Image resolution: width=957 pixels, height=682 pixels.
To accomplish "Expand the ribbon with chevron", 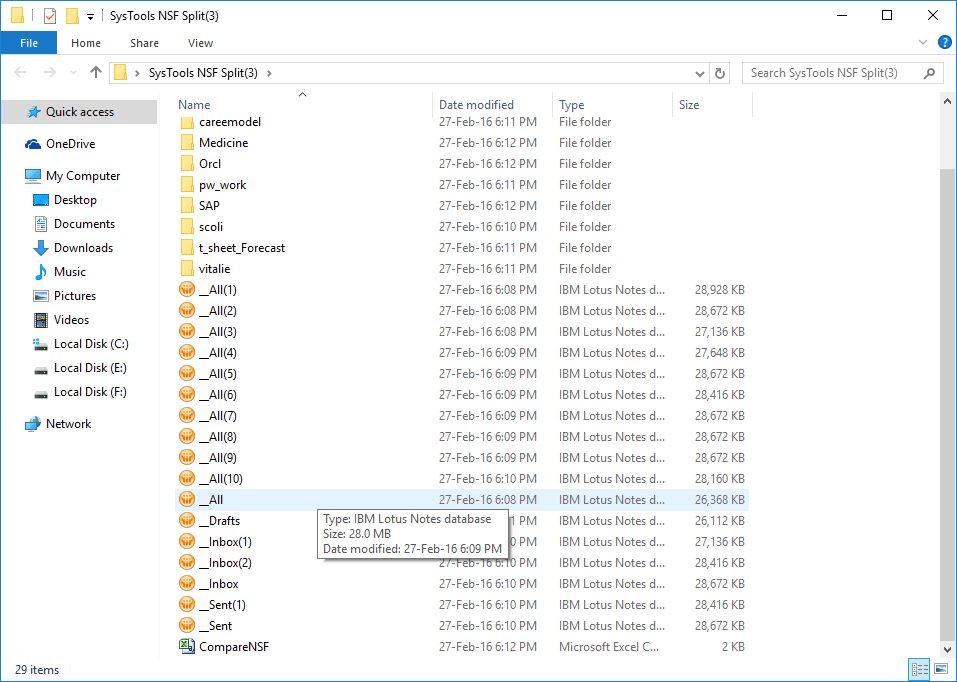I will click(x=923, y=43).
